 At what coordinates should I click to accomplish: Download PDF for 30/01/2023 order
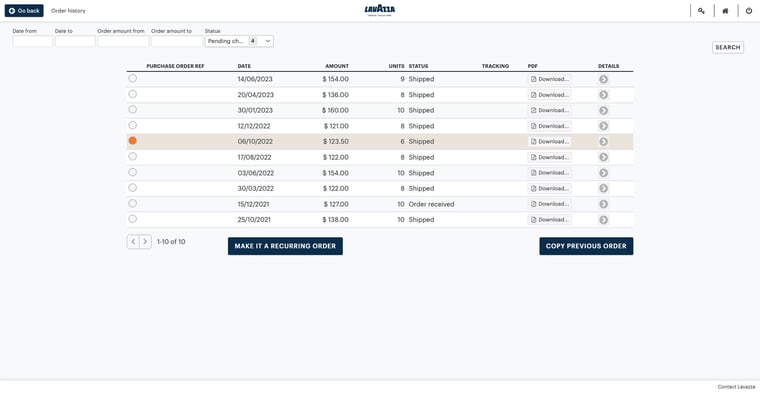coord(550,110)
